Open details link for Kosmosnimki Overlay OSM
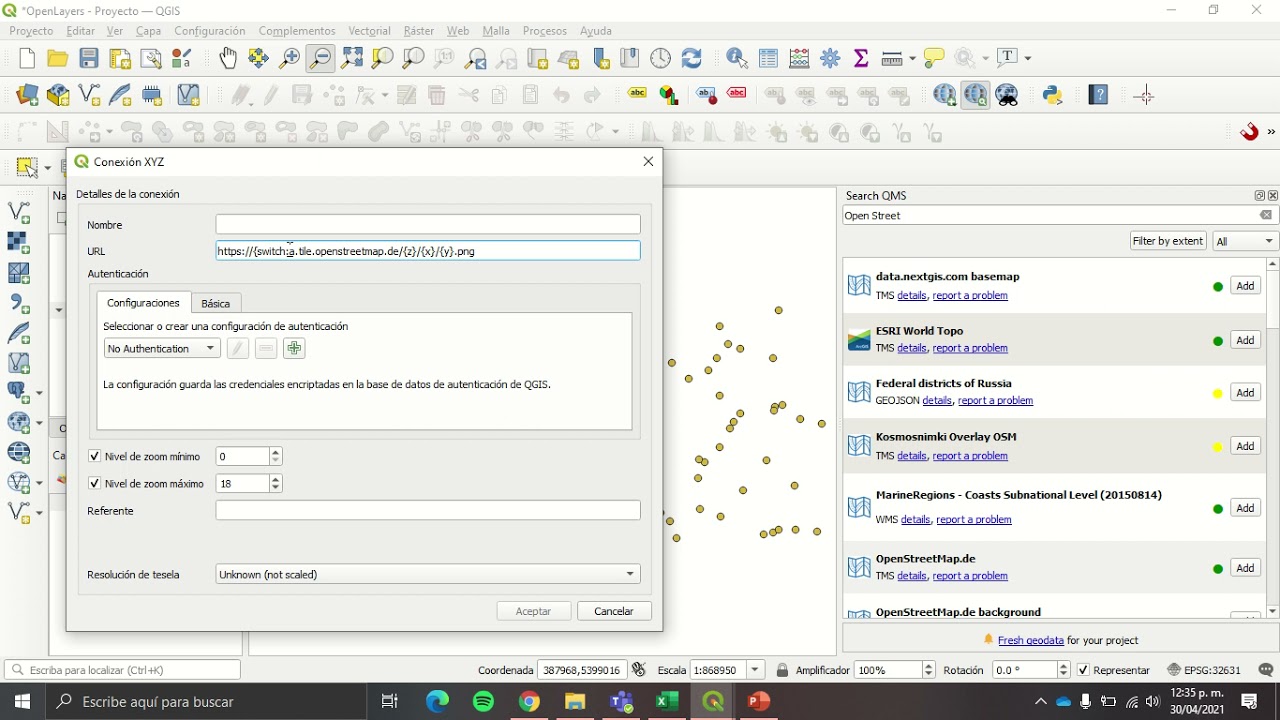 click(x=912, y=456)
